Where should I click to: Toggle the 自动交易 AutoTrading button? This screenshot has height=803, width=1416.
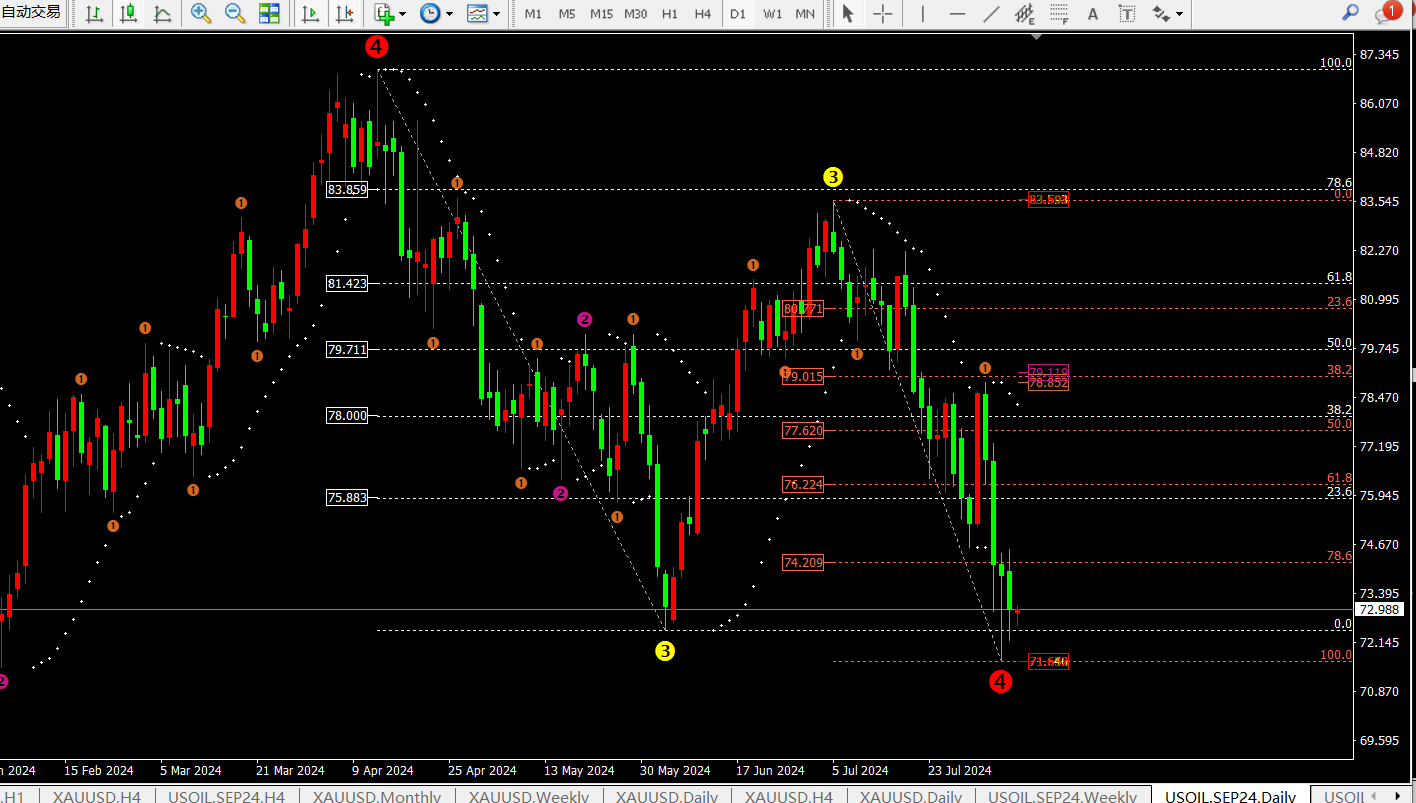pyautogui.click(x=30, y=12)
